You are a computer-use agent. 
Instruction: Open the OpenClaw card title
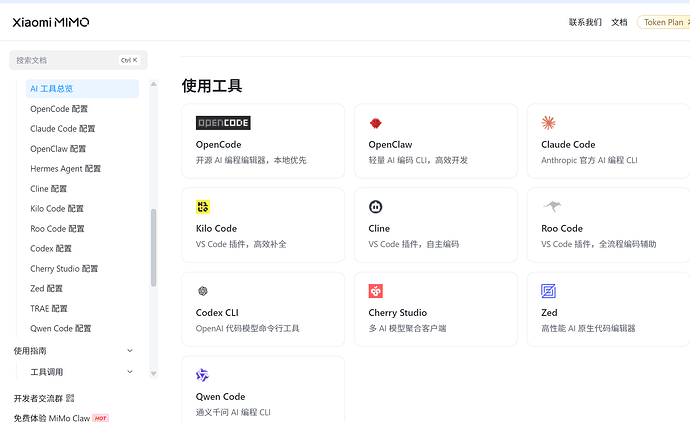[x=390, y=144]
